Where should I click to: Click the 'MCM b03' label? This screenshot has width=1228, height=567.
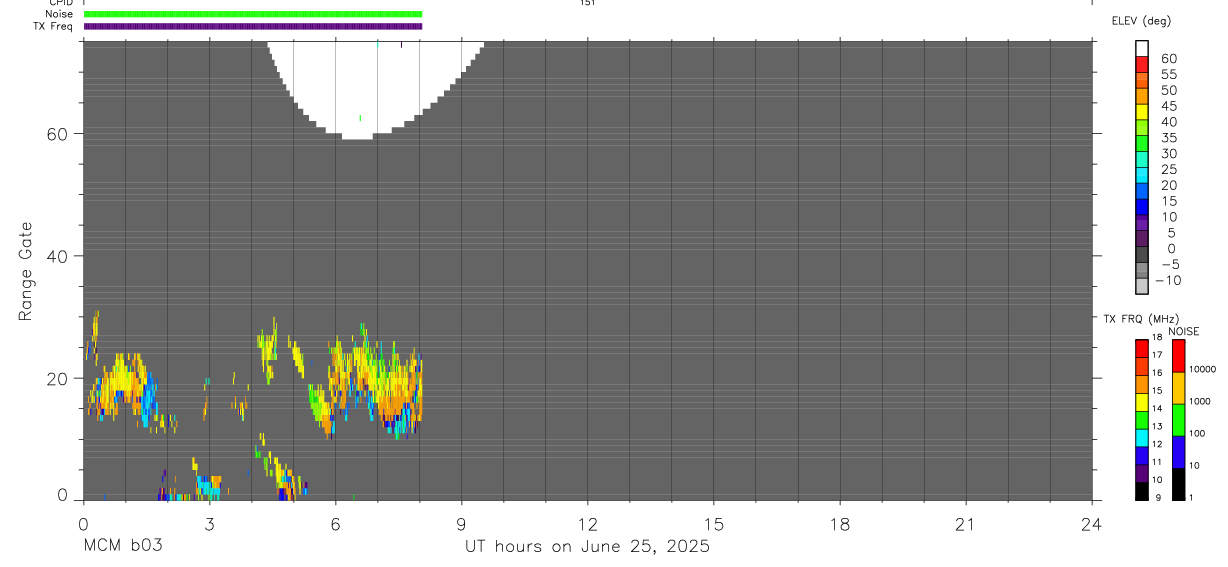pyautogui.click(x=122, y=547)
